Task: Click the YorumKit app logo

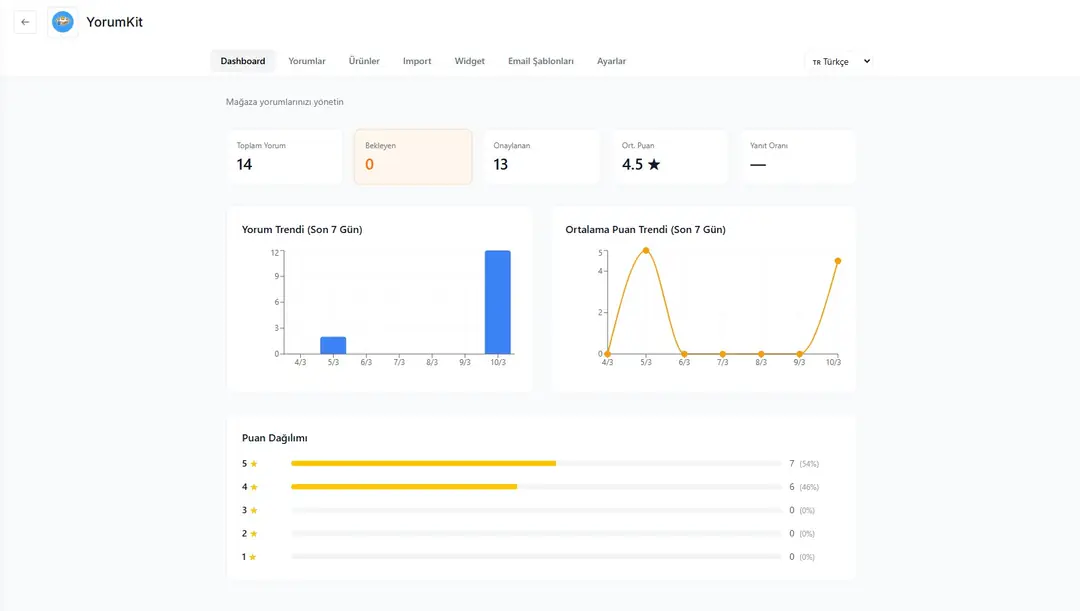Action: coord(63,22)
